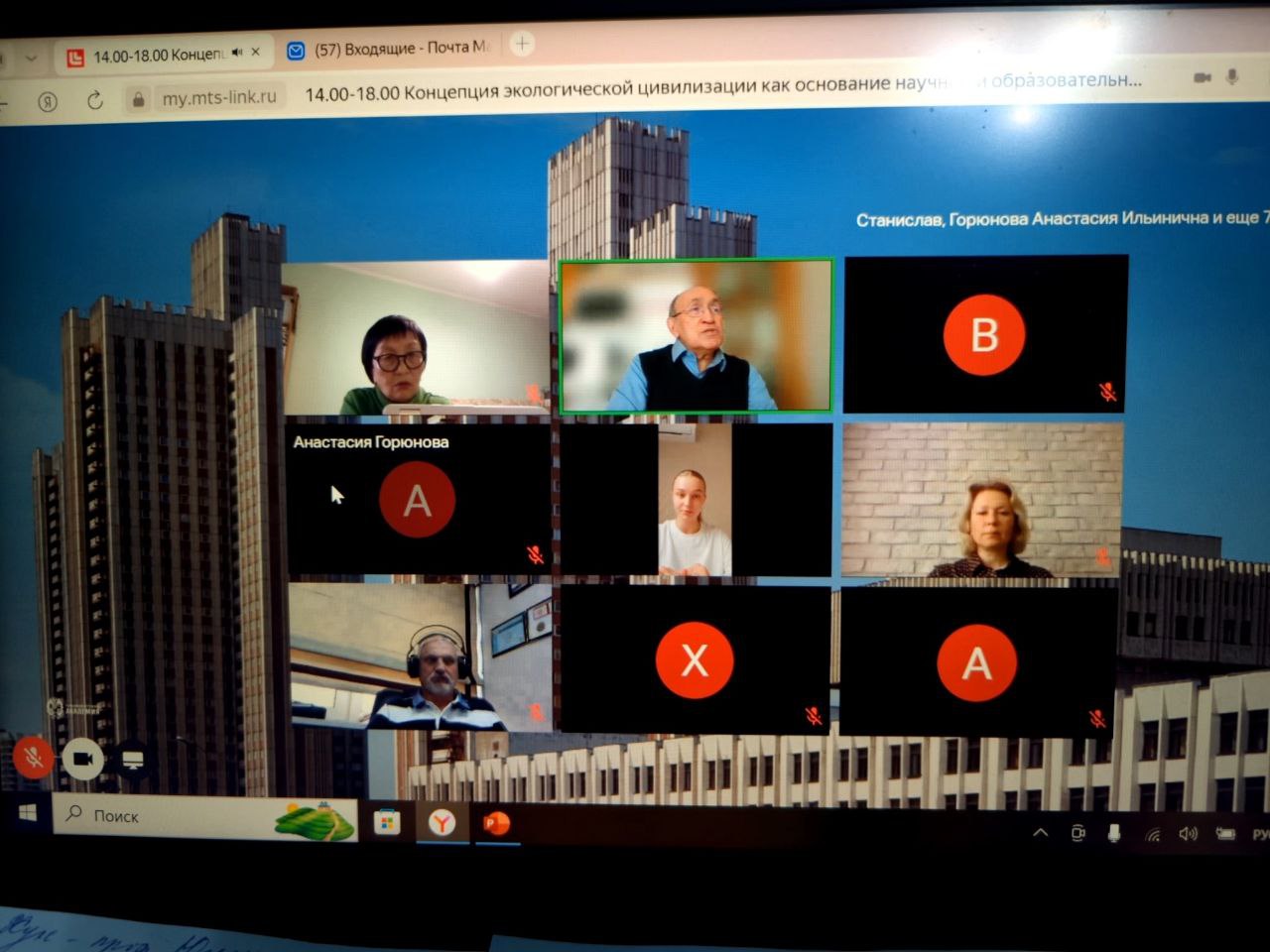Unmute the red microphone button
1270x952 pixels.
tap(33, 759)
